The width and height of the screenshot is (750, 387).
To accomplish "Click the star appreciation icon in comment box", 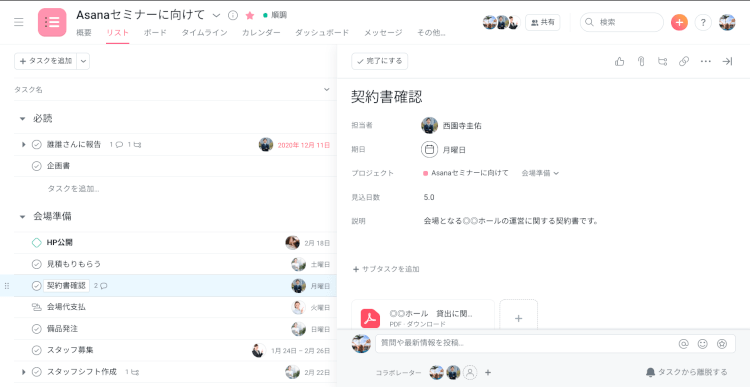I will (722, 343).
